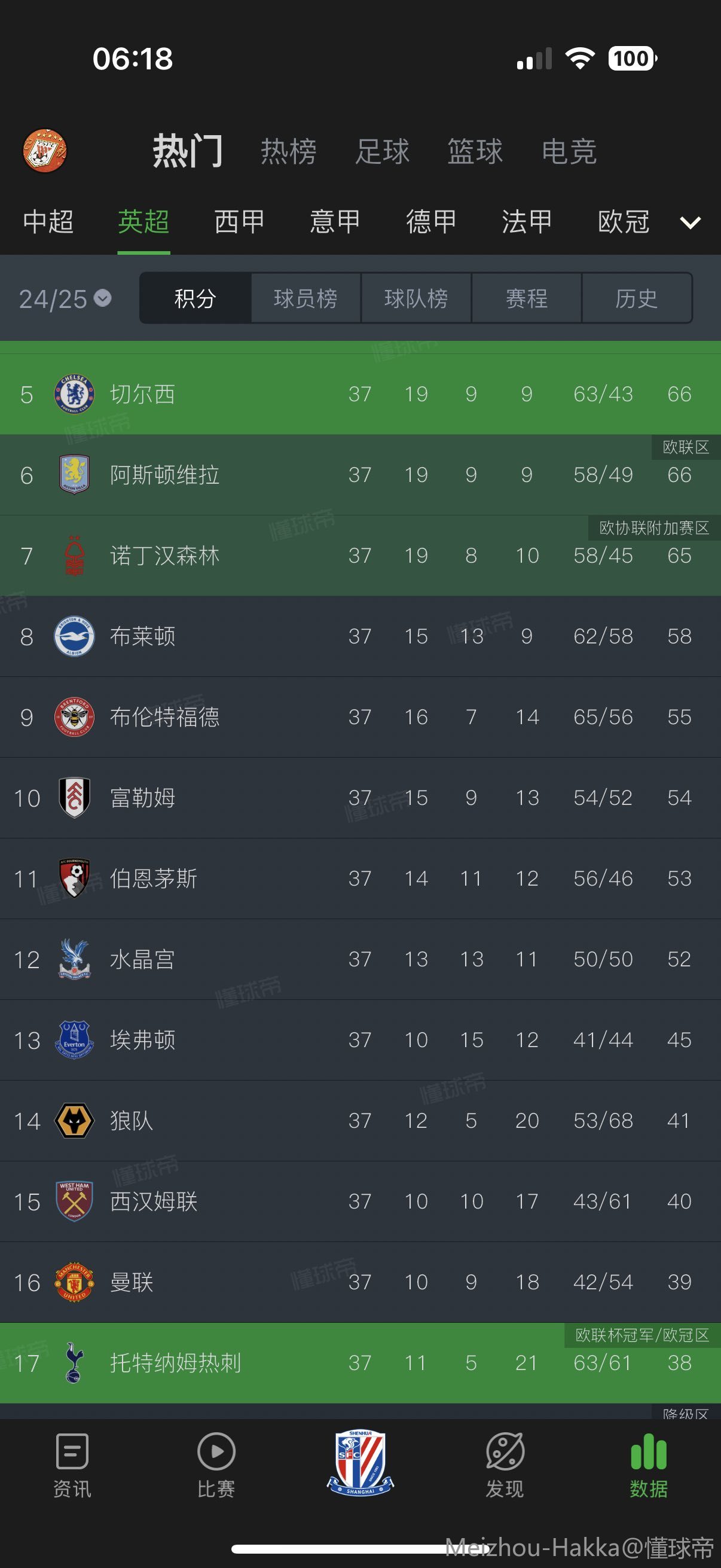Switch to the 赛程 segment
Screen dimensions: 721x1568
(x=526, y=298)
